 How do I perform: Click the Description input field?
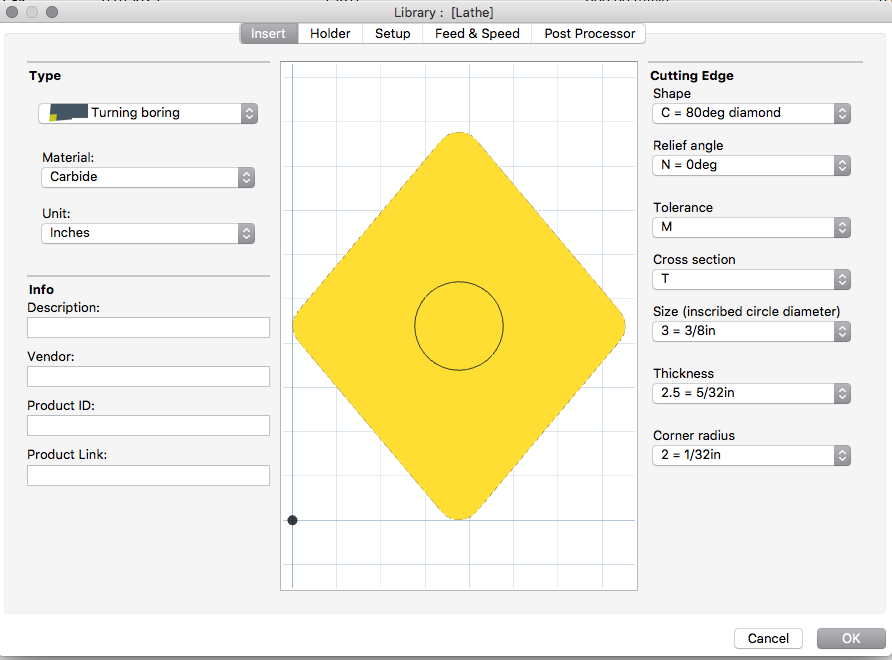(148, 328)
